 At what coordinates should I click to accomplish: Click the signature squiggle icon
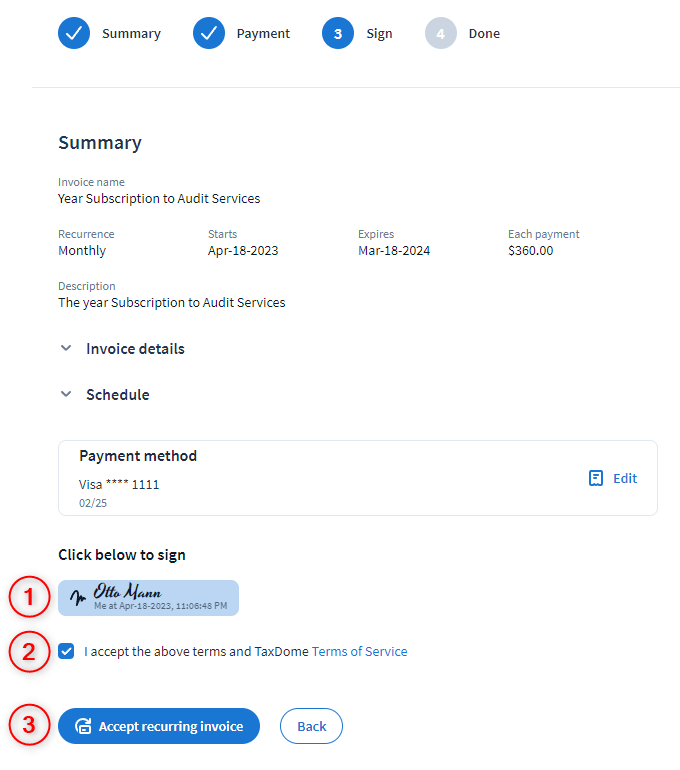pos(78,598)
